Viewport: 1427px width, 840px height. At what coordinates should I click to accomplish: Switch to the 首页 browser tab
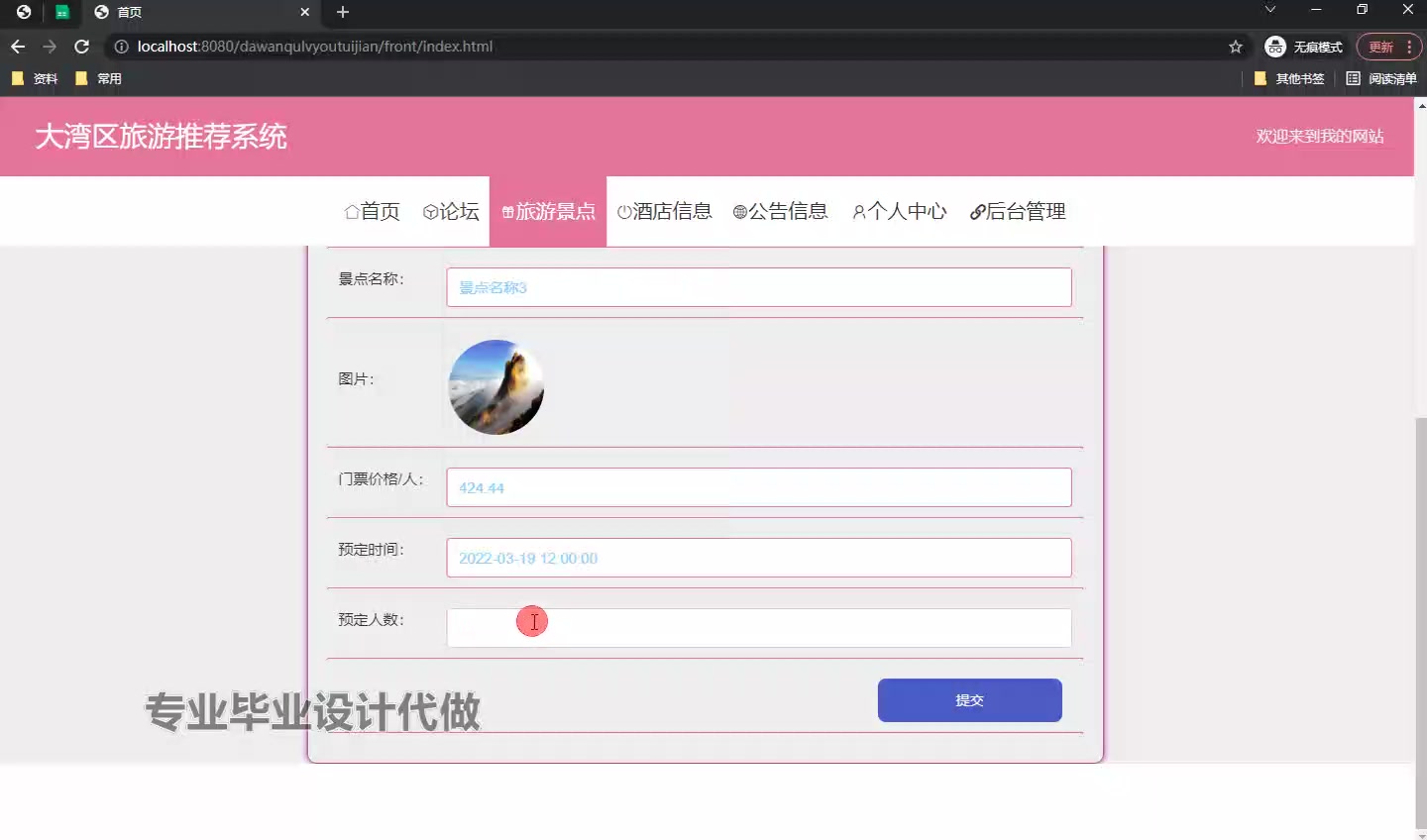pos(159,13)
